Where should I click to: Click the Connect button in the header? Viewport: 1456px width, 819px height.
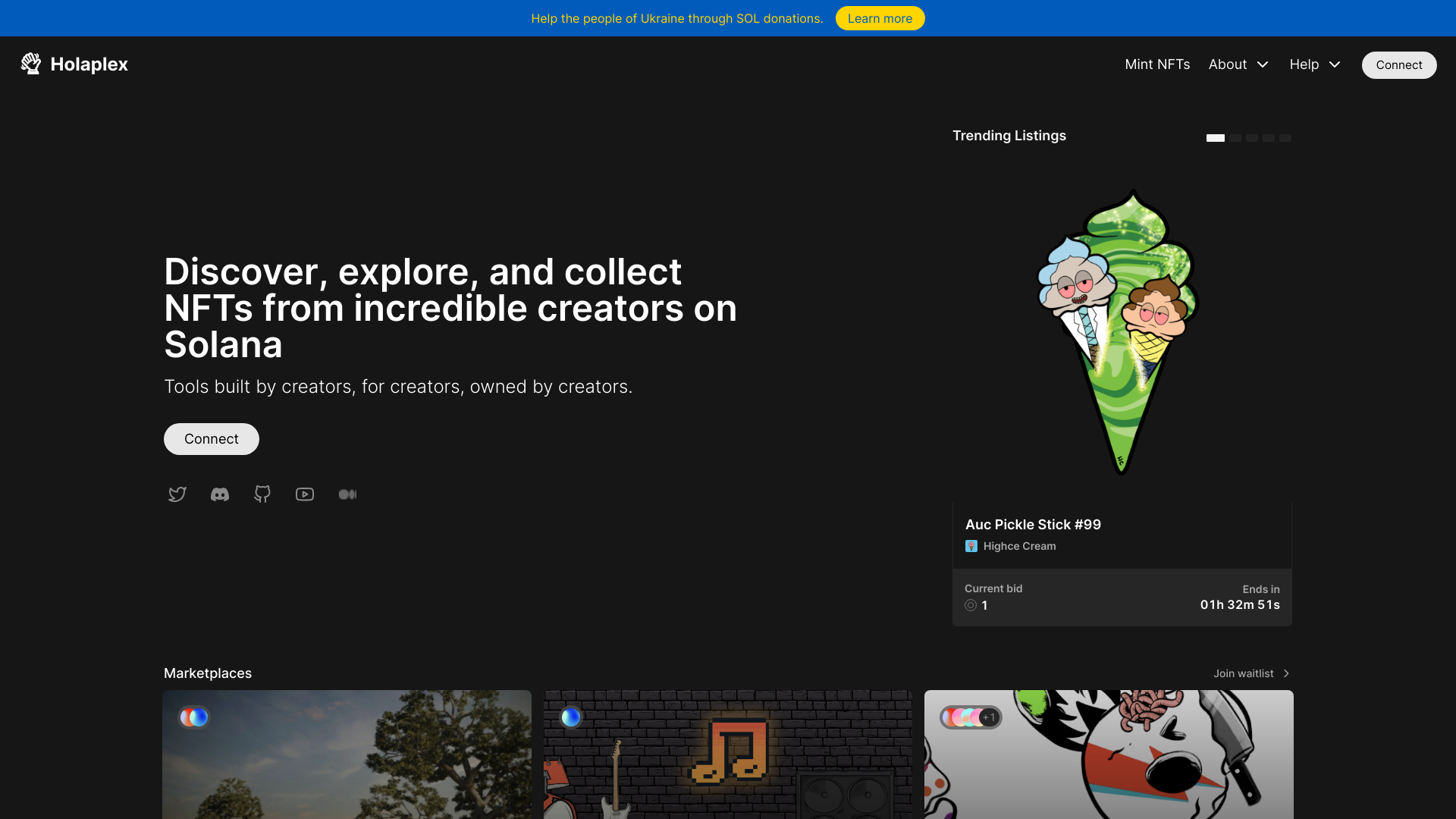click(x=1399, y=65)
